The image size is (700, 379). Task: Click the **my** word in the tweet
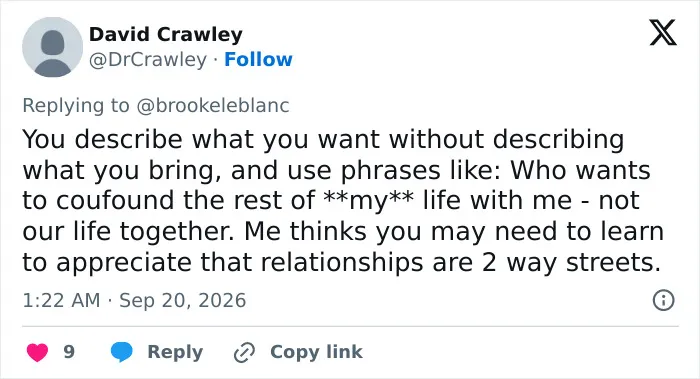[368, 200]
